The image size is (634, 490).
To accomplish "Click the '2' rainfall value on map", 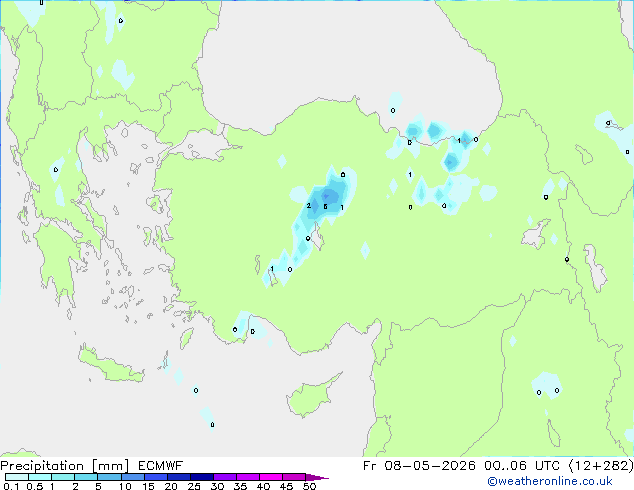I will click(309, 206).
